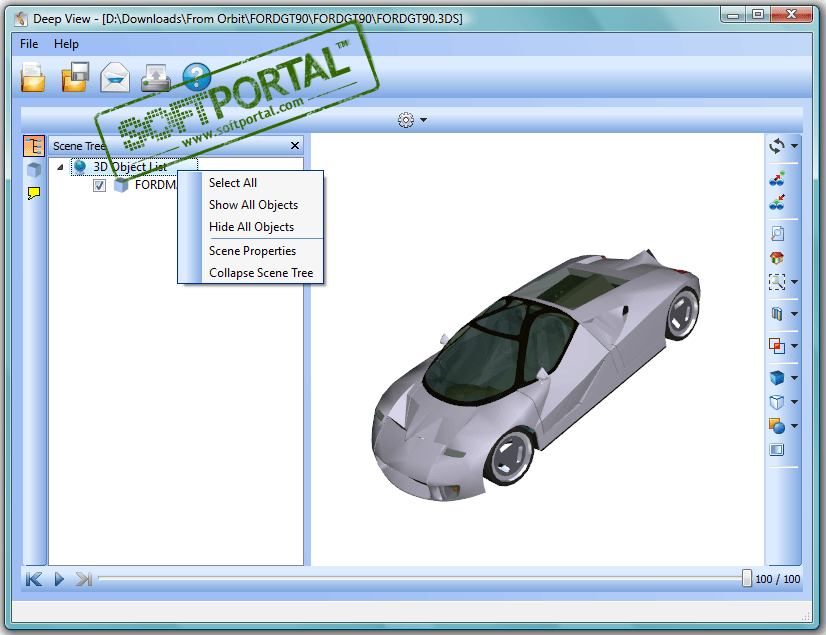This screenshot has width=826, height=635.
Task: Play the animation
Action: point(59,579)
